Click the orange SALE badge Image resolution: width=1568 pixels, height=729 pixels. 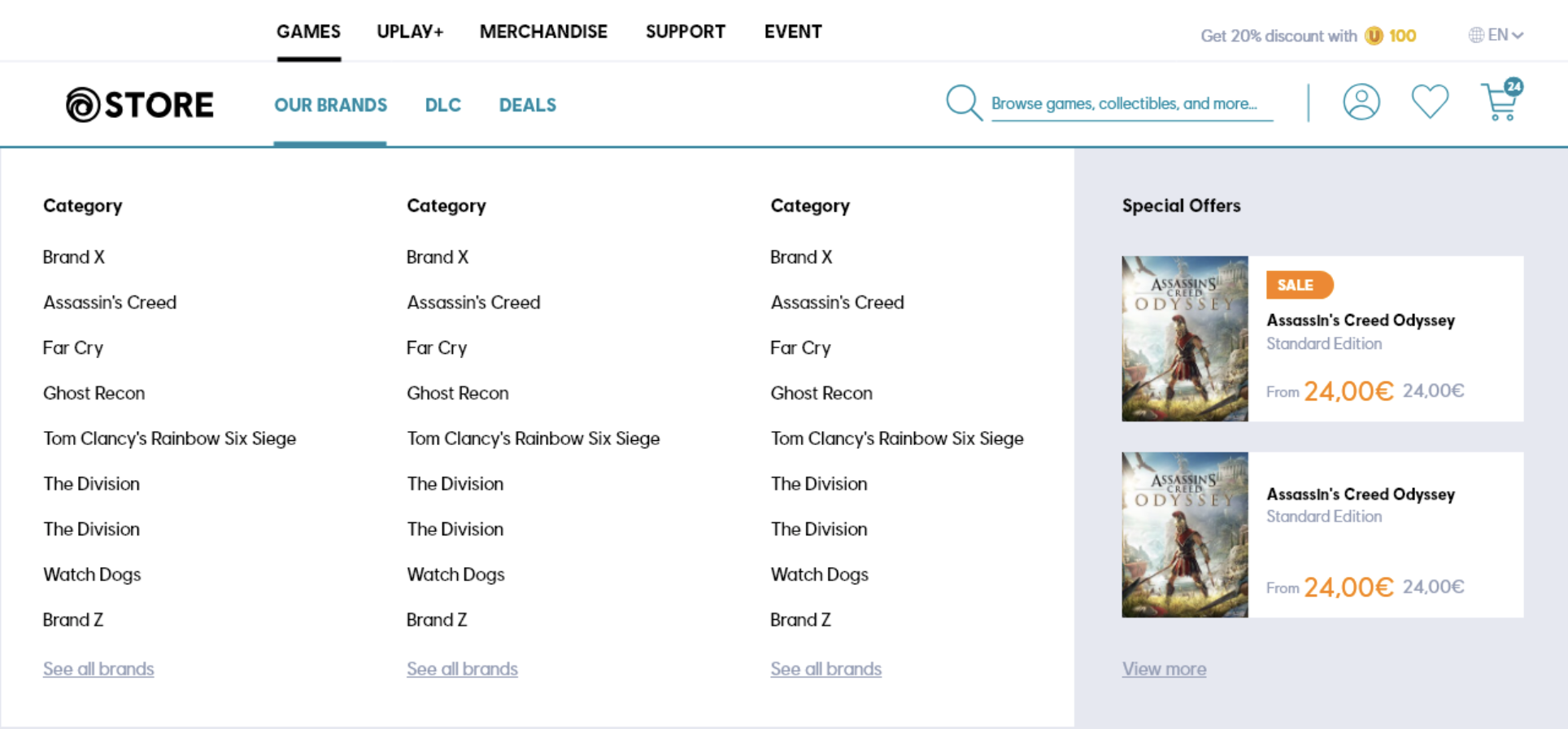[x=1299, y=285]
